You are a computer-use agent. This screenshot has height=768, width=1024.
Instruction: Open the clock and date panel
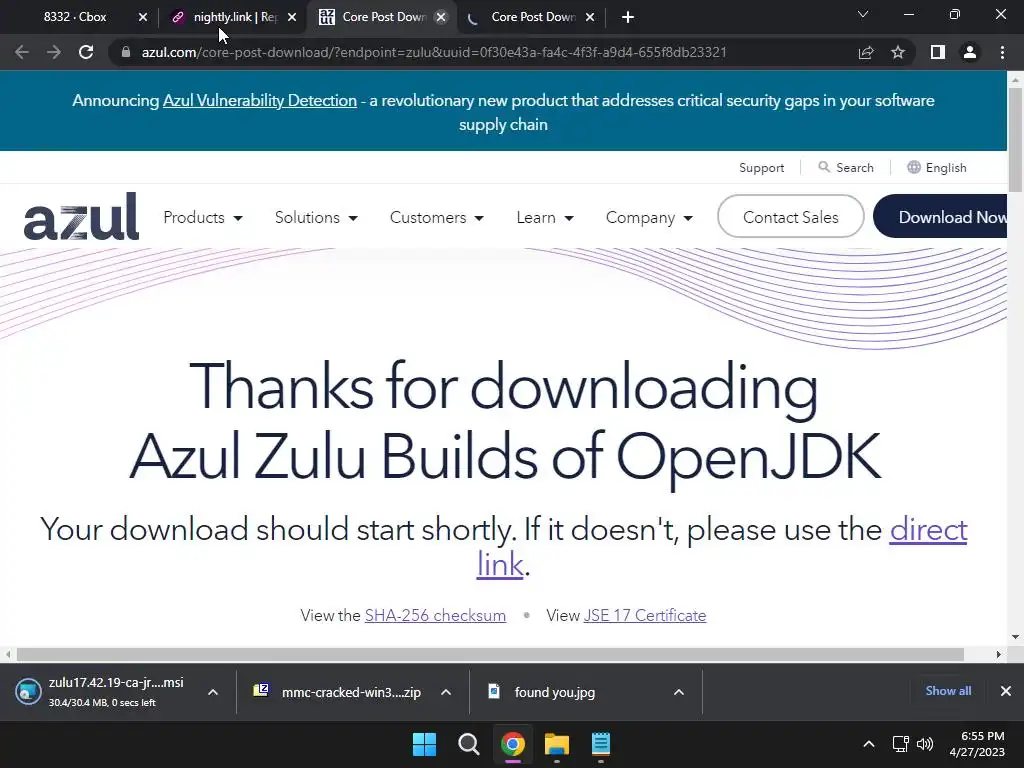coord(977,744)
